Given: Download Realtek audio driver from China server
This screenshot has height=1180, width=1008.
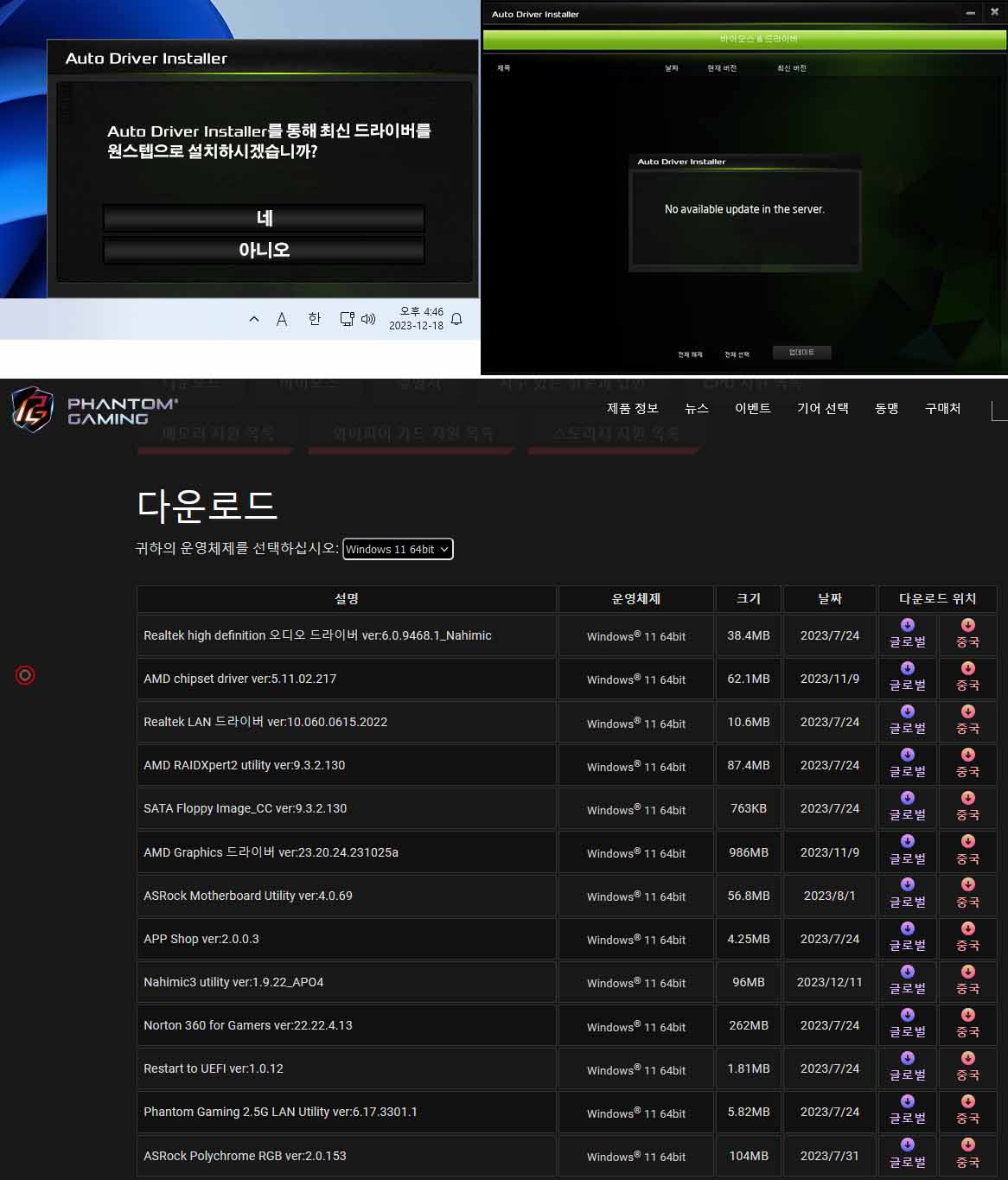Looking at the screenshot, I should point(967,635).
